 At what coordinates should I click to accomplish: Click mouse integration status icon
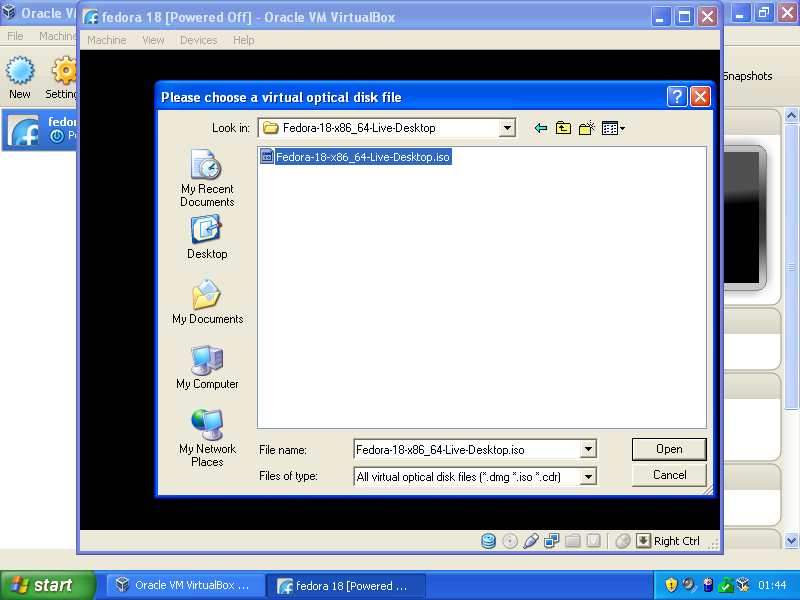[x=622, y=541]
